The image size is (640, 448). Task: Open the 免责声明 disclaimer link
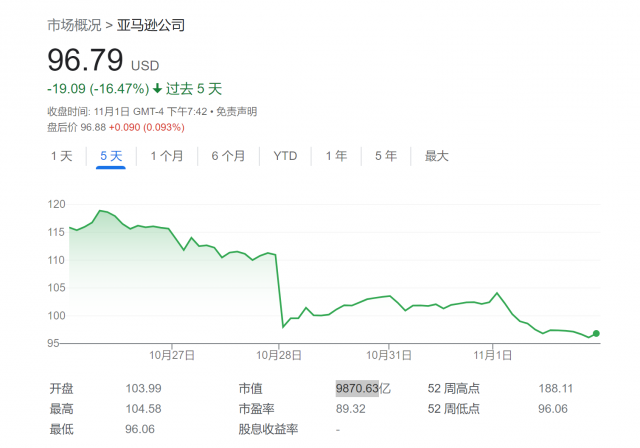point(236,111)
